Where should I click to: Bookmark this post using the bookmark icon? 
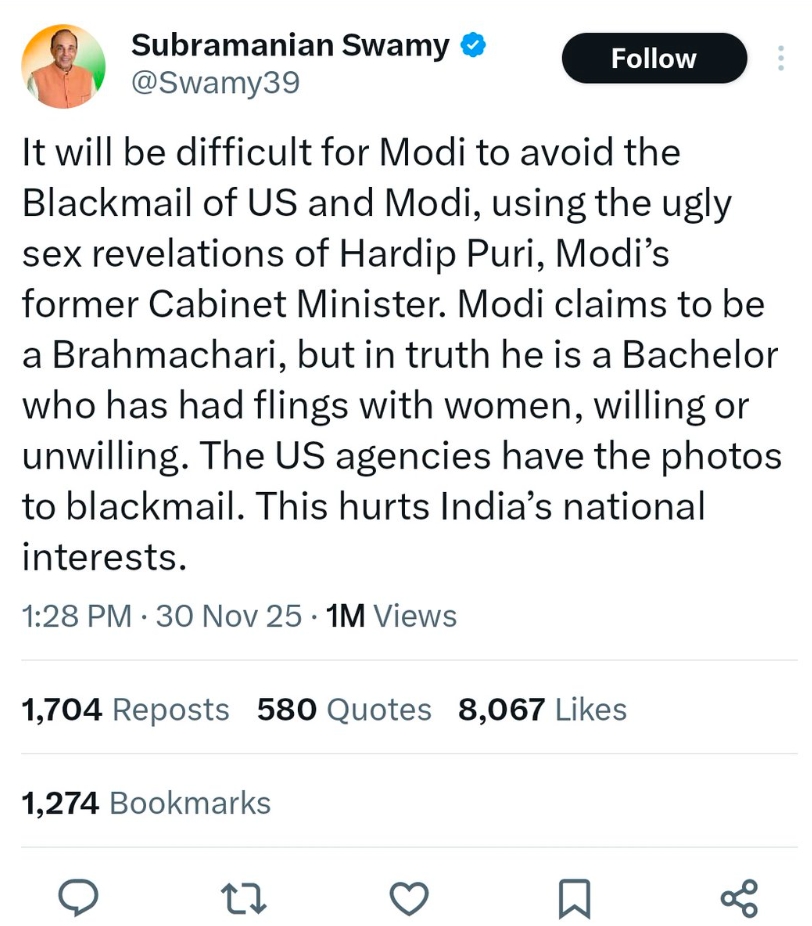(x=574, y=897)
